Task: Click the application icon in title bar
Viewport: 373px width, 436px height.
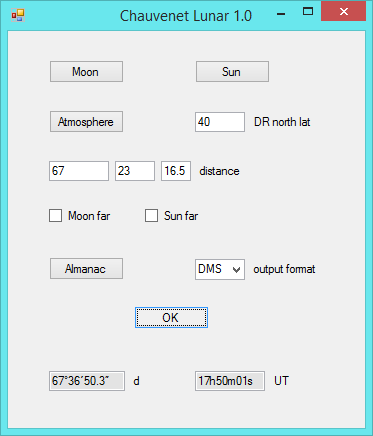Action: [18, 15]
